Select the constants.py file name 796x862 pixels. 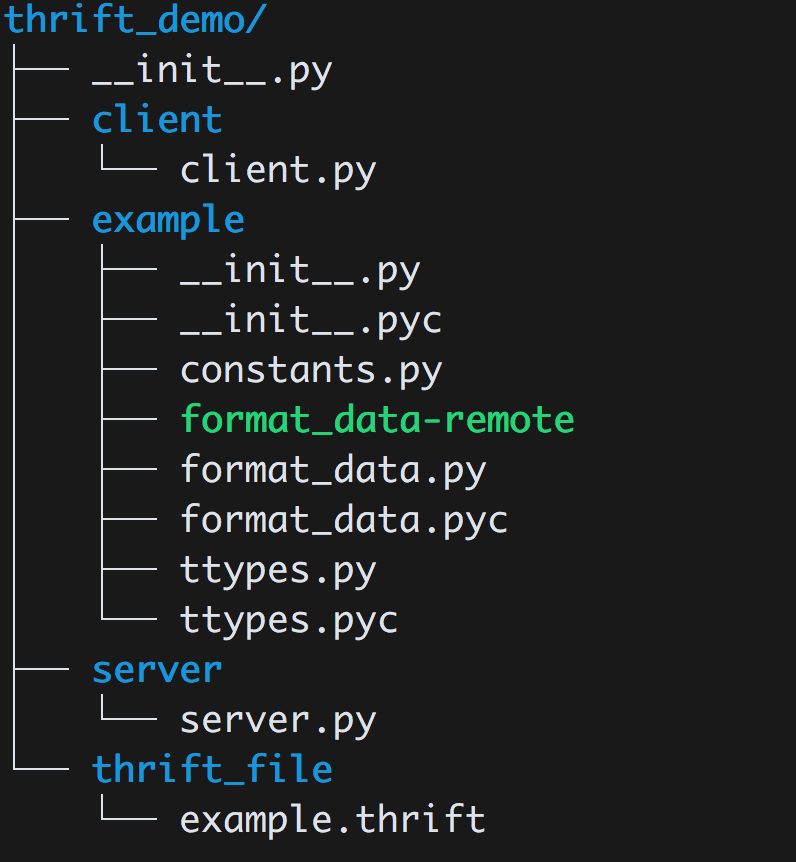click(311, 372)
